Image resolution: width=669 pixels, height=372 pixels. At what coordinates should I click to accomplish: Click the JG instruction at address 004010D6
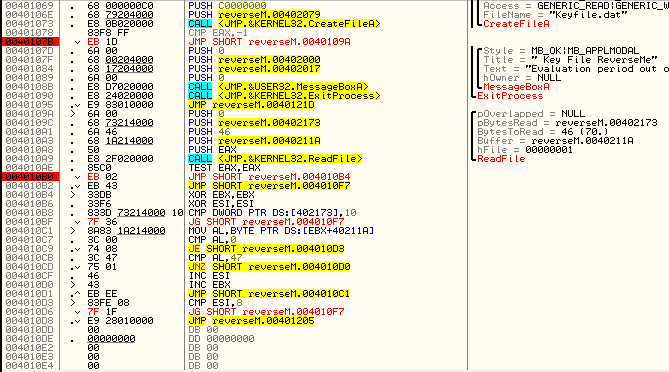[266, 311]
